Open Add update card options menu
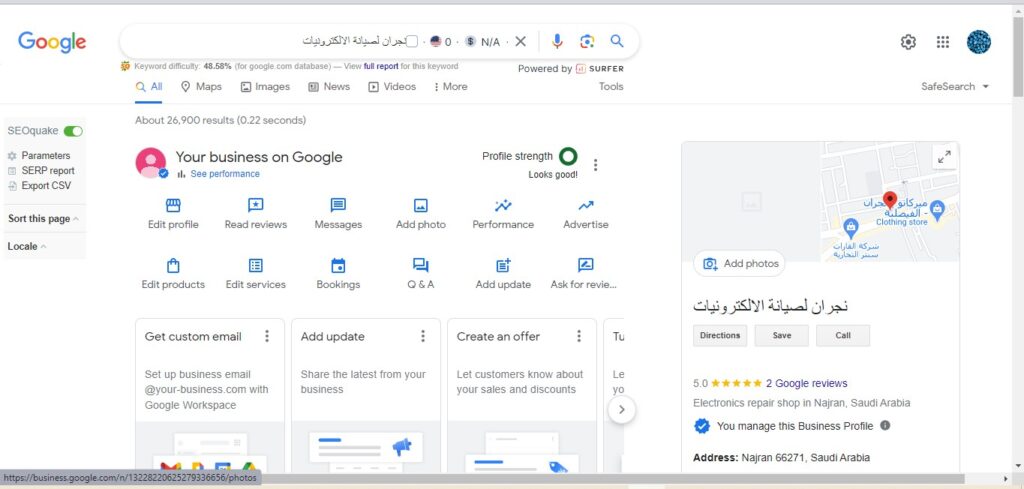The height and width of the screenshot is (489, 1024). [x=423, y=336]
